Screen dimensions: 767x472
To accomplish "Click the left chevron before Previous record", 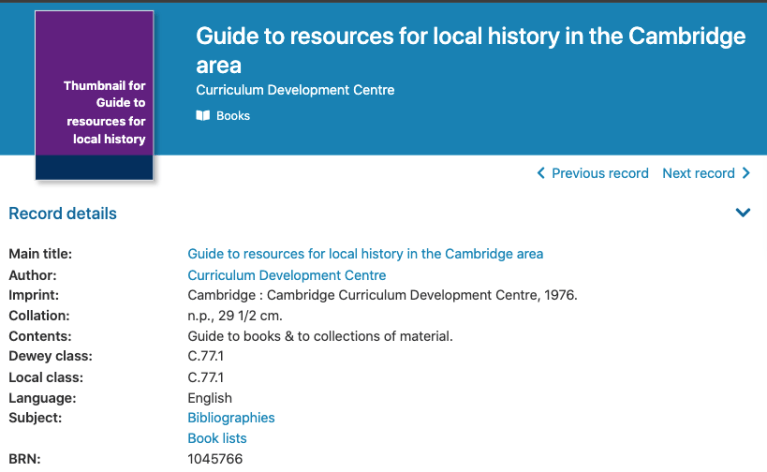I will coord(541,173).
